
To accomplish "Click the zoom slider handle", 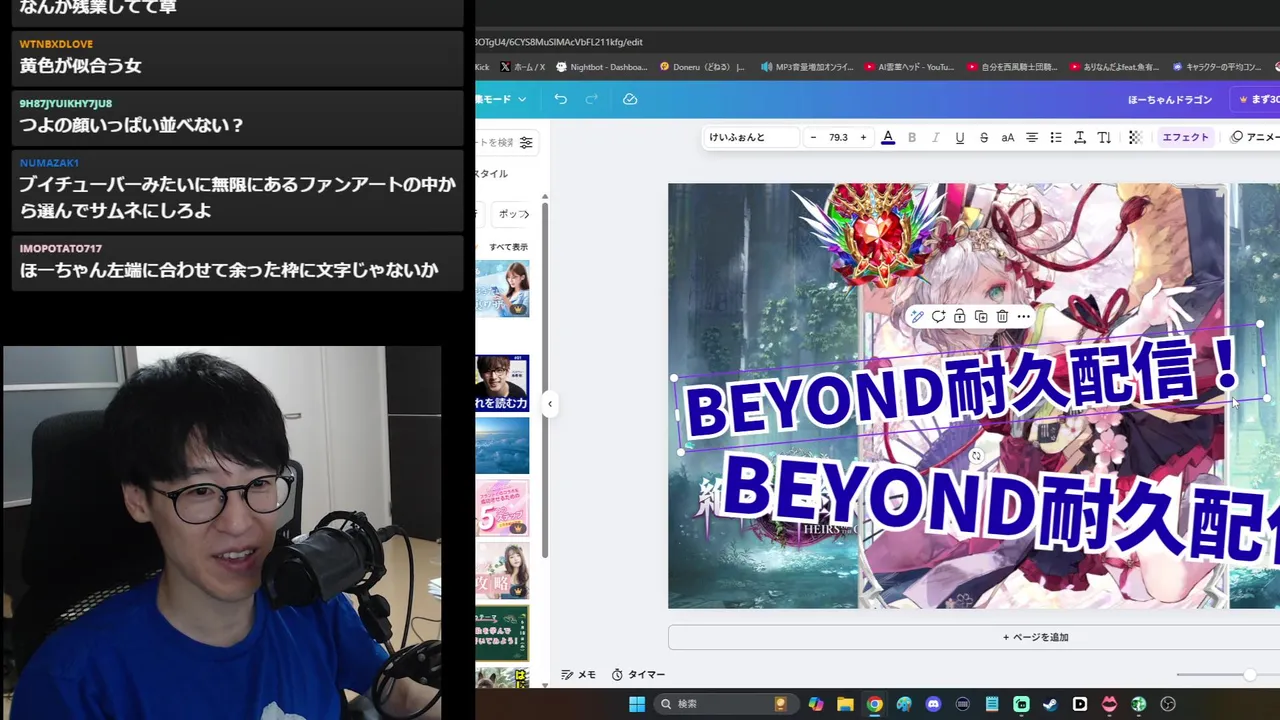I will (1249, 675).
